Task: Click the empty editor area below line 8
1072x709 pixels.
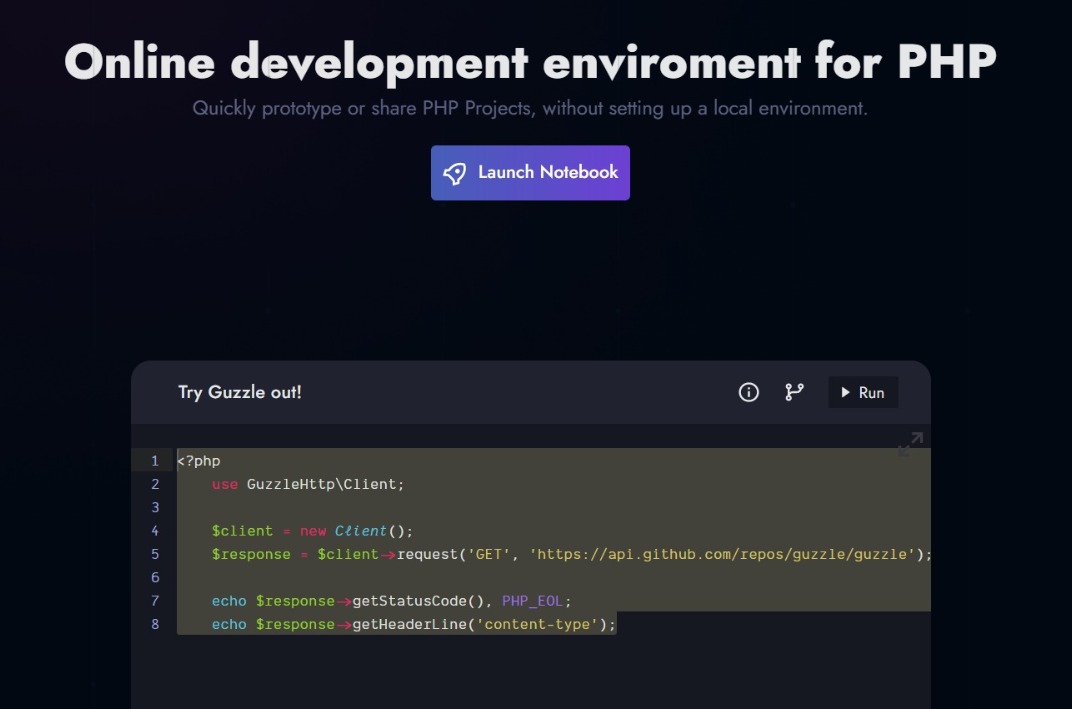Action: point(530,673)
